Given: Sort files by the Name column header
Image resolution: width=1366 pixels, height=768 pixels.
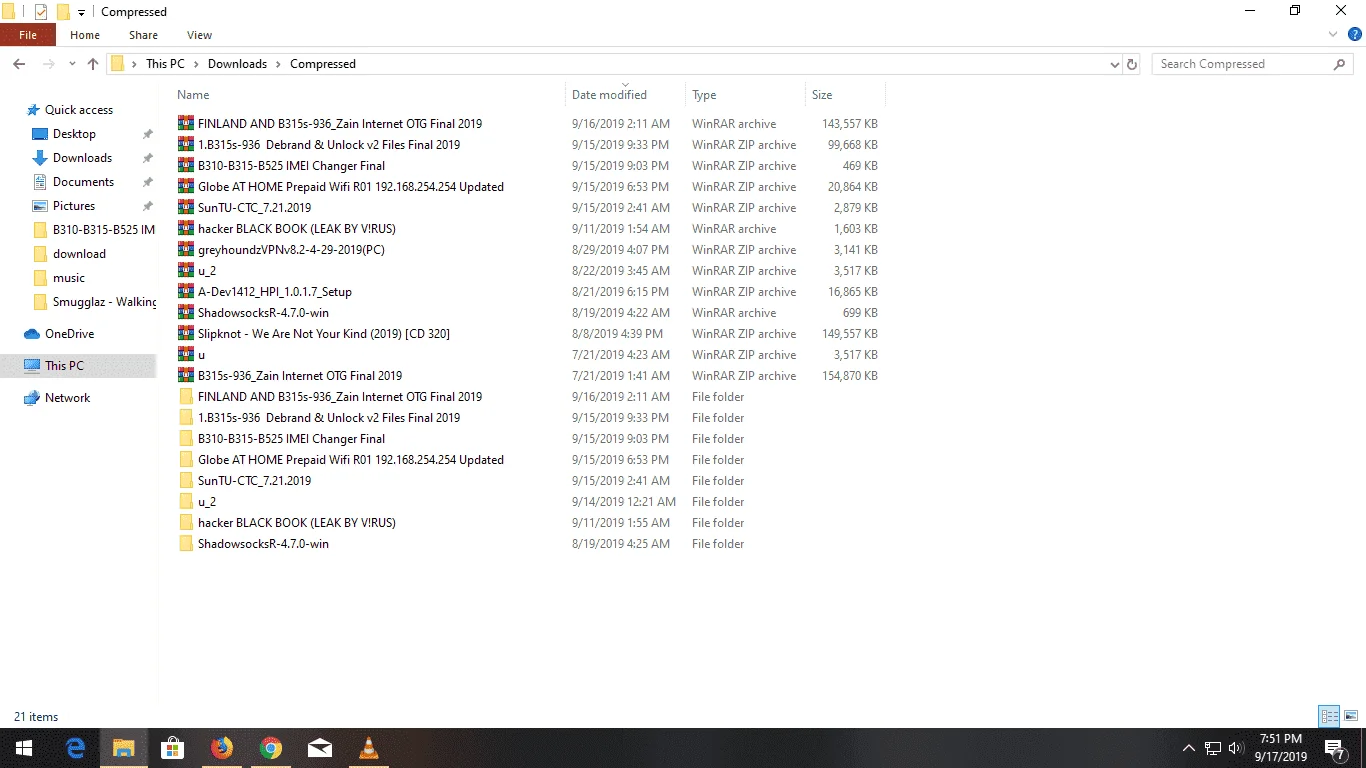Looking at the screenshot, I should pos(193,95).
